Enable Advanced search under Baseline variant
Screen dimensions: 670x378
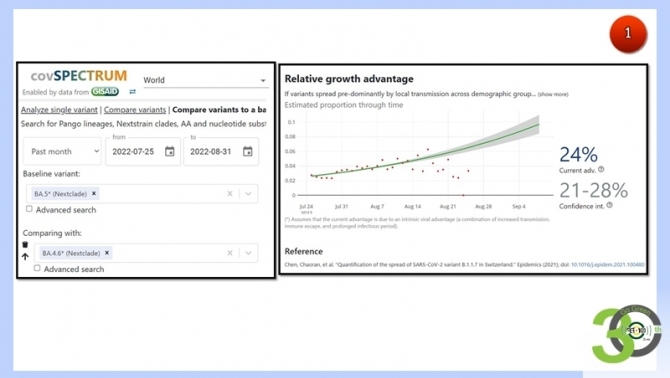[x=29, y=209]
